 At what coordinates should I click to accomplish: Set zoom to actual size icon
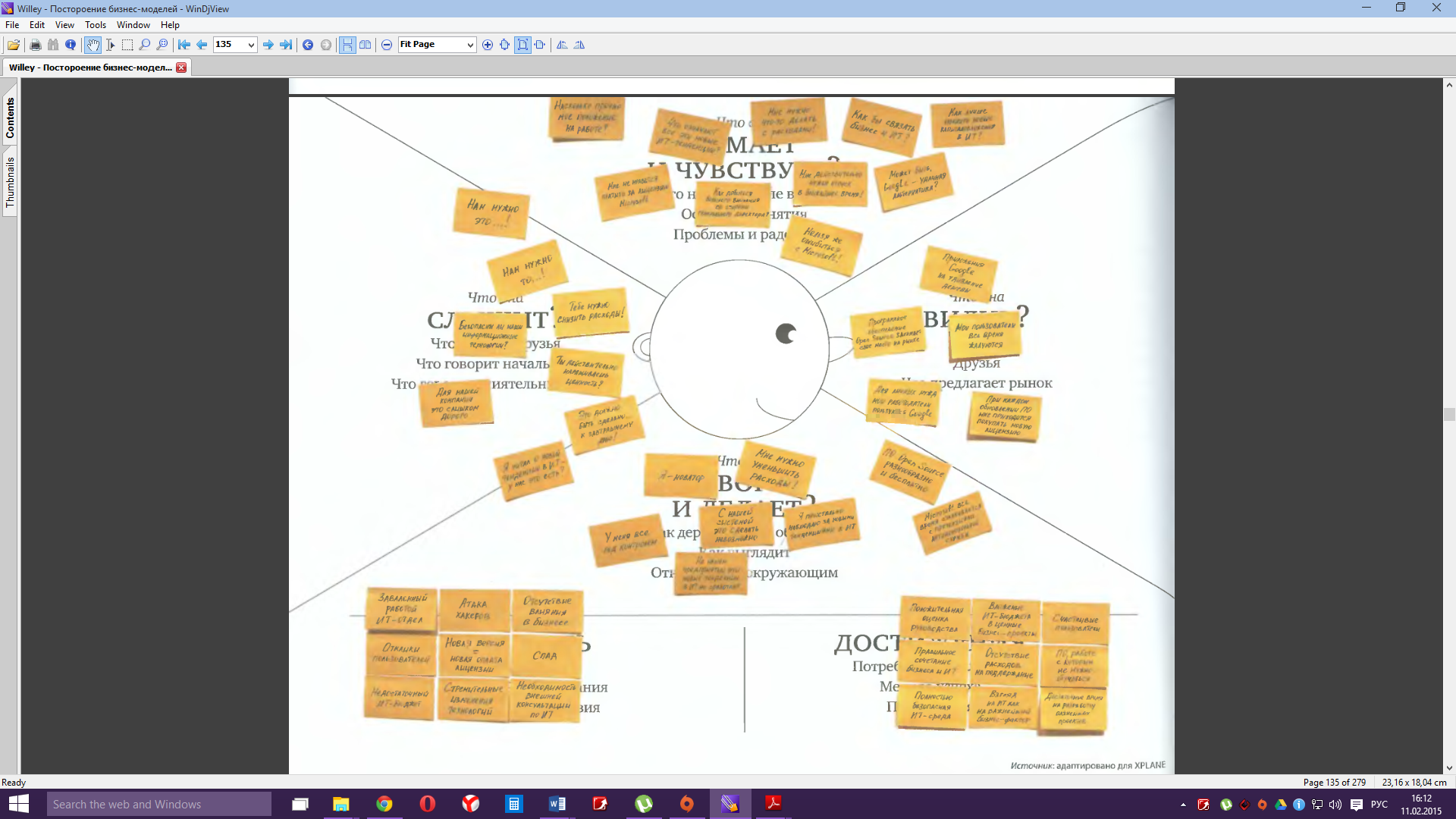click(x=505, y=45)
